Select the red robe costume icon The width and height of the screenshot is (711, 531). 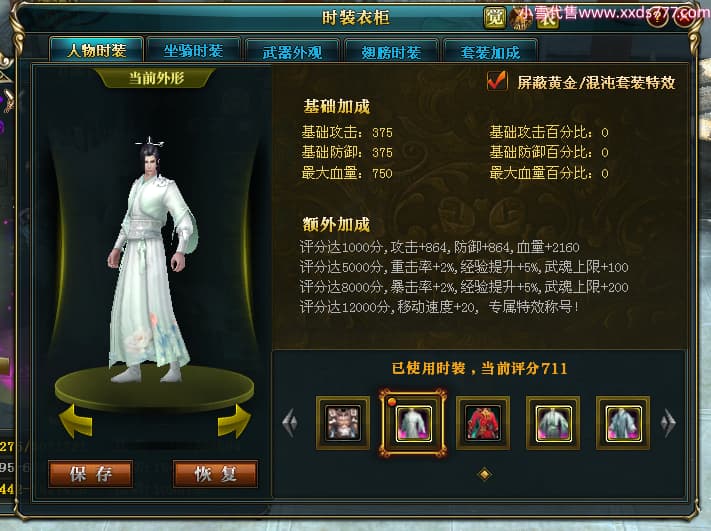(x=482, y=423)
